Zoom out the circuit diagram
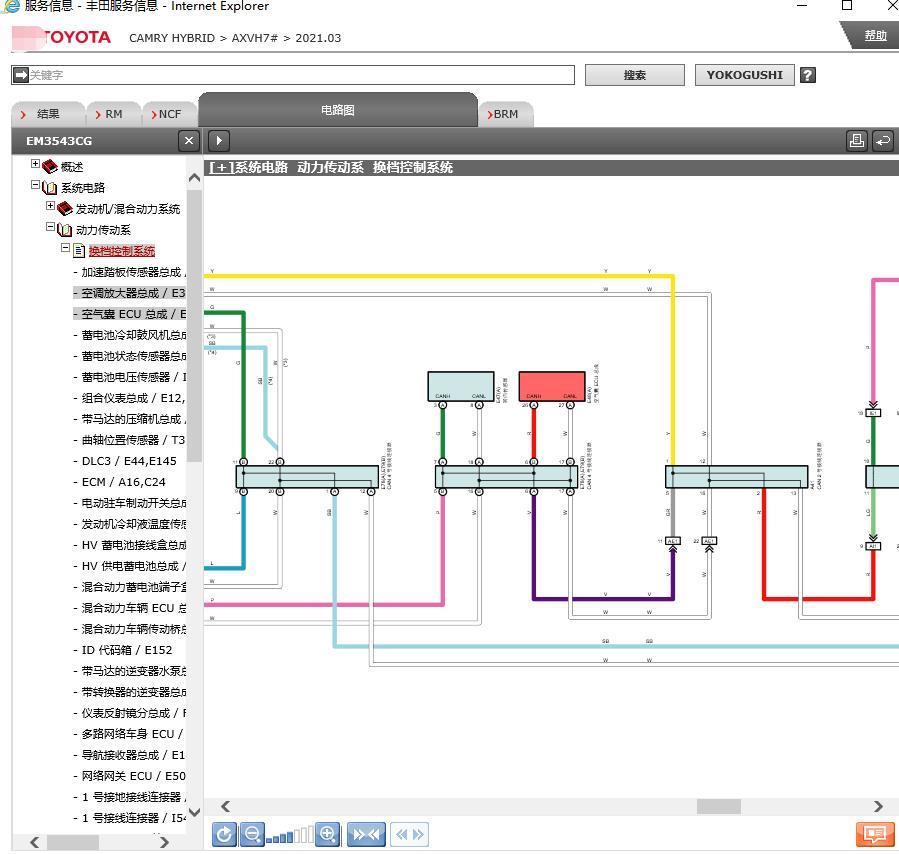The image size is (899, 854). tap(252, 834)
